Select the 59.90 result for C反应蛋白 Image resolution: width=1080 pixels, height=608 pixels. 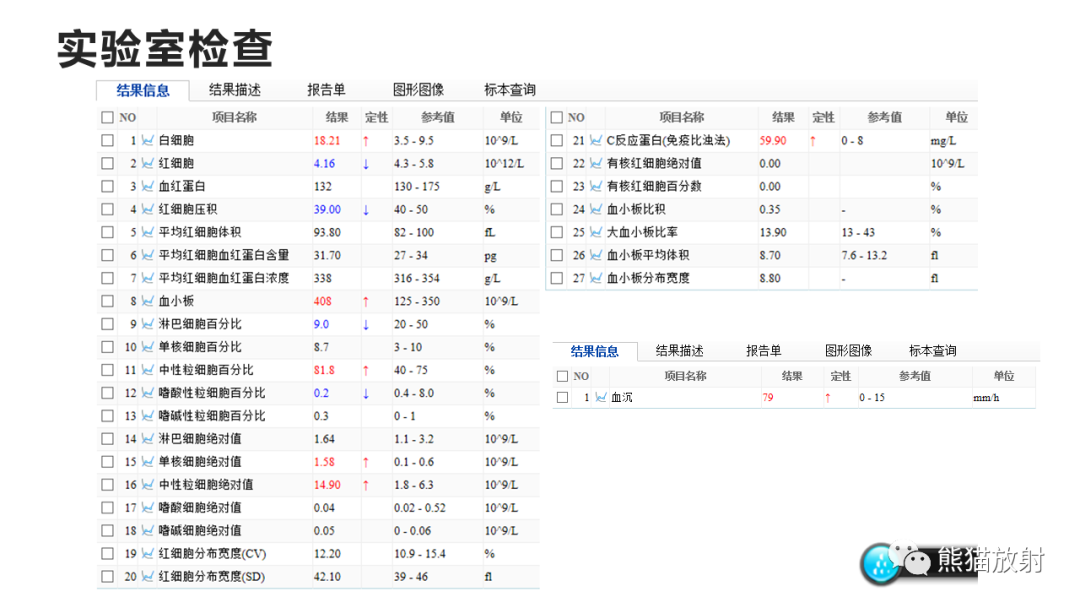tap(773, 140)
